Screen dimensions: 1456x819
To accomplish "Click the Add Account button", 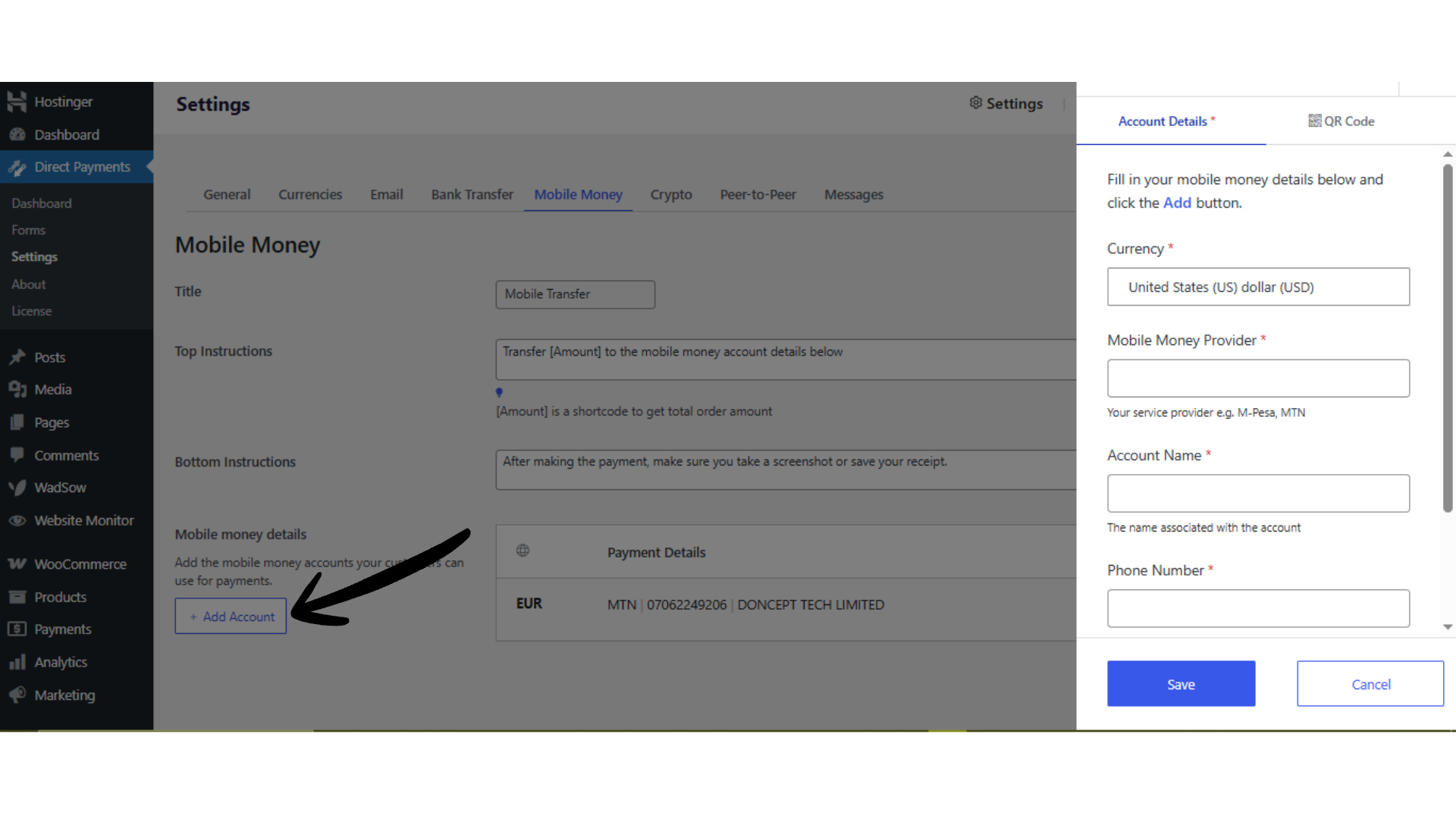I will coord(231,617).
